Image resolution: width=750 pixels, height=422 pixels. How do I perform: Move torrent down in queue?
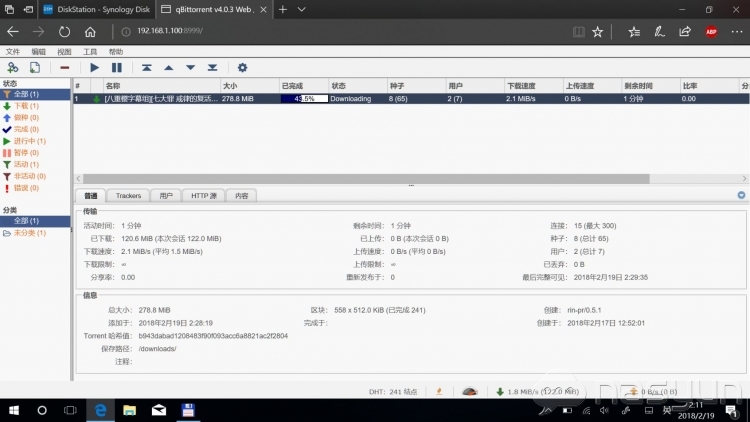[x=190, y=67]
